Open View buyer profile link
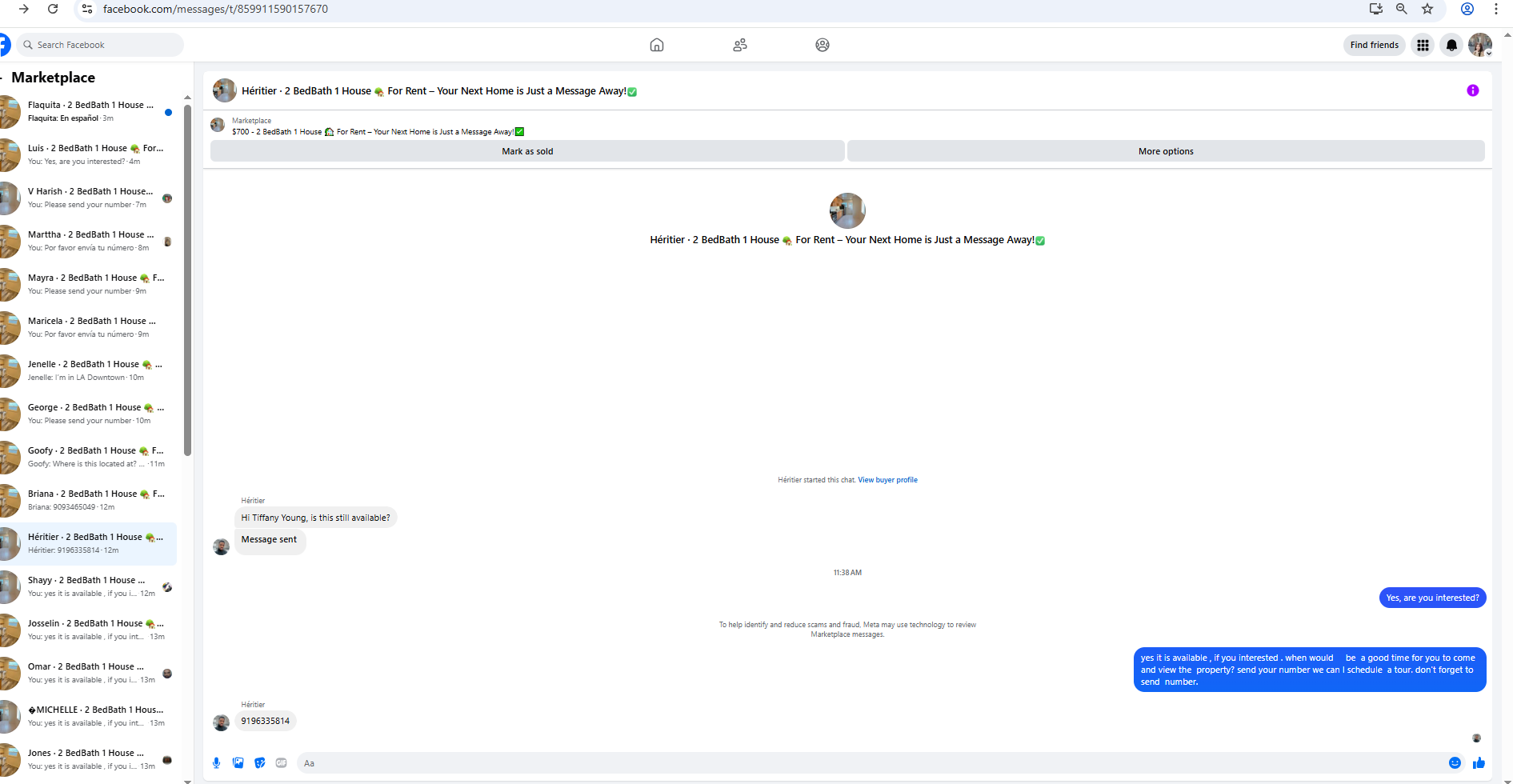The width and height of the screenshot is (1513, 784). point(887,480)
